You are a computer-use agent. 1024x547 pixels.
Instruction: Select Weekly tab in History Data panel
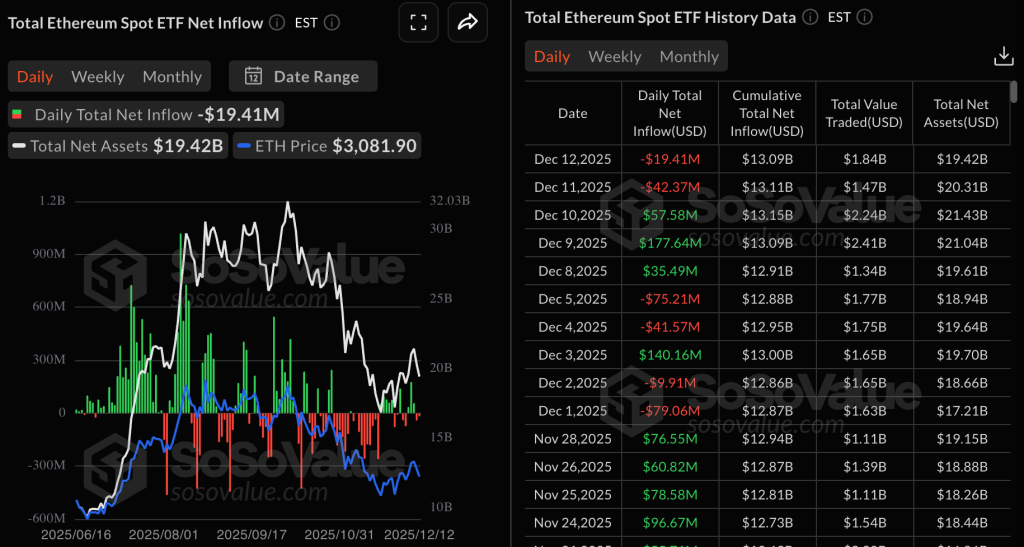click(615, 56)
